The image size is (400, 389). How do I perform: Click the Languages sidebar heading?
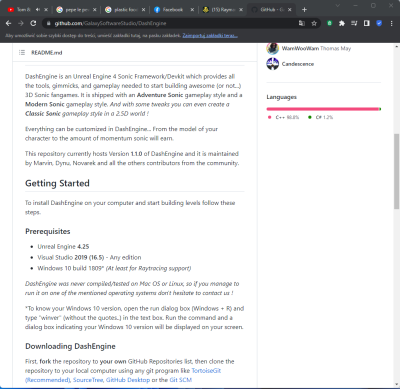[282, 97]
